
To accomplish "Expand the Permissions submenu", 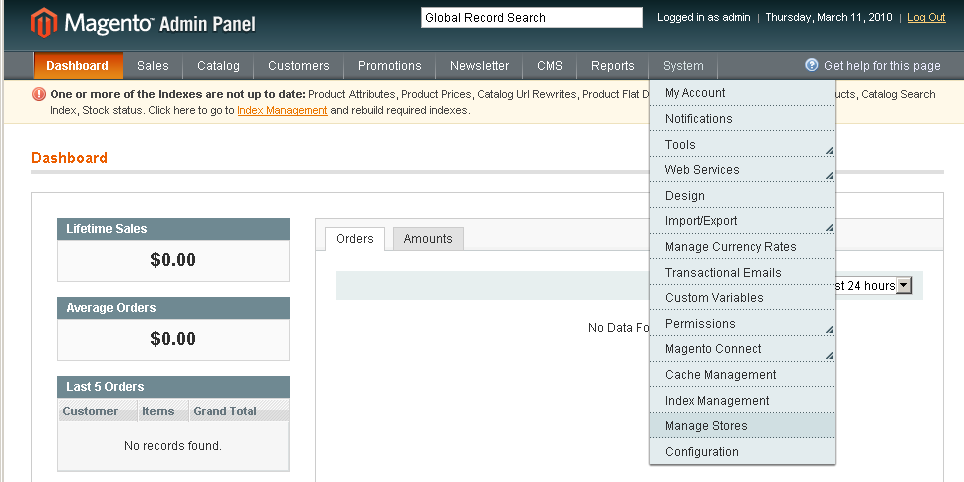I will click(x=742, y=323).
